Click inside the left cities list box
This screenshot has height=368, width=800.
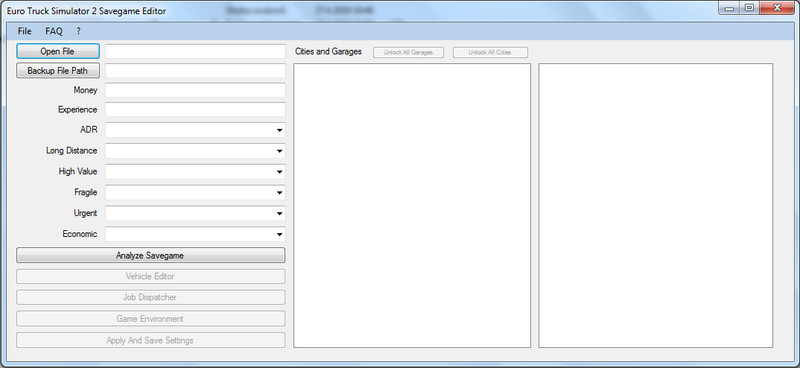point(412,206)
